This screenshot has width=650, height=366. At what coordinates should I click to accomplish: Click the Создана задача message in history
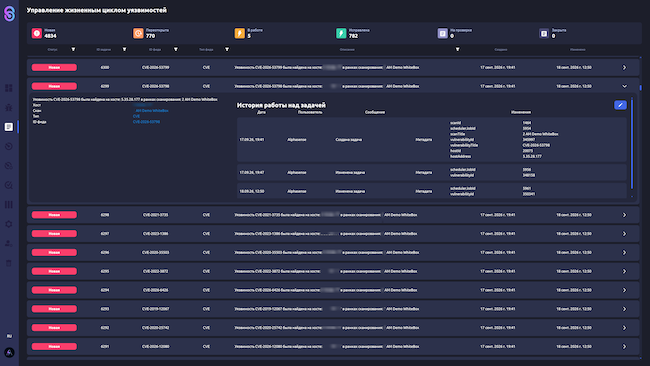[348, 140]
